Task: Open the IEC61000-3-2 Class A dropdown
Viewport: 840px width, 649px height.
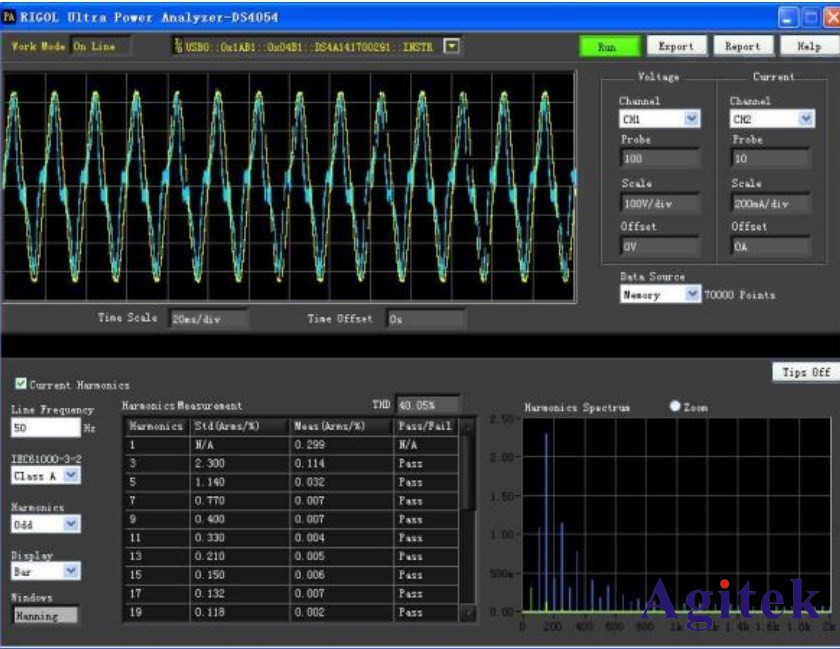Action: tap(71, 476)
